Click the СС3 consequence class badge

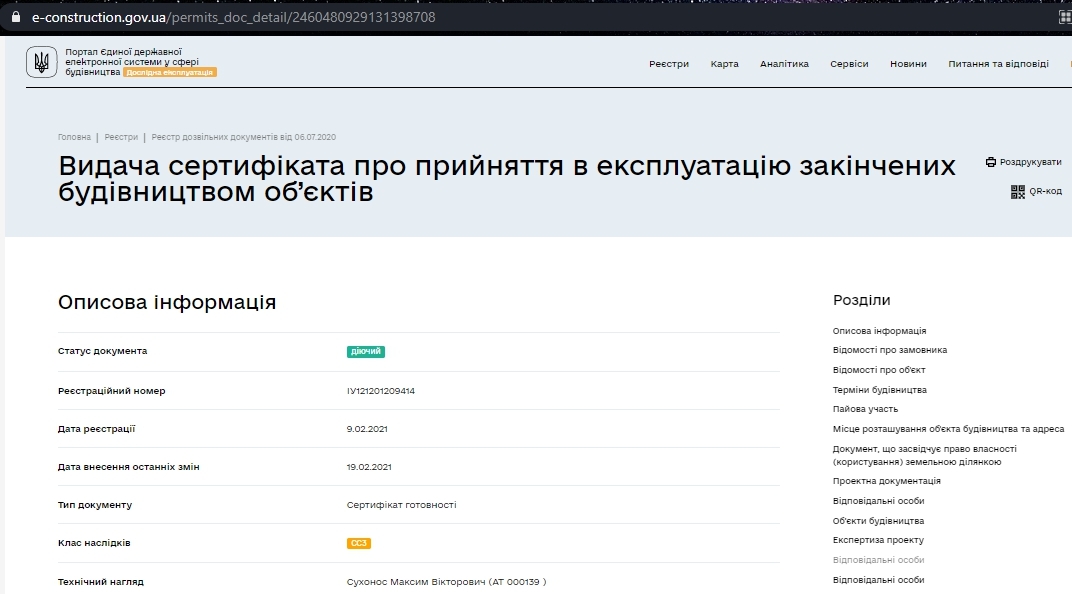tap(359, 543)
